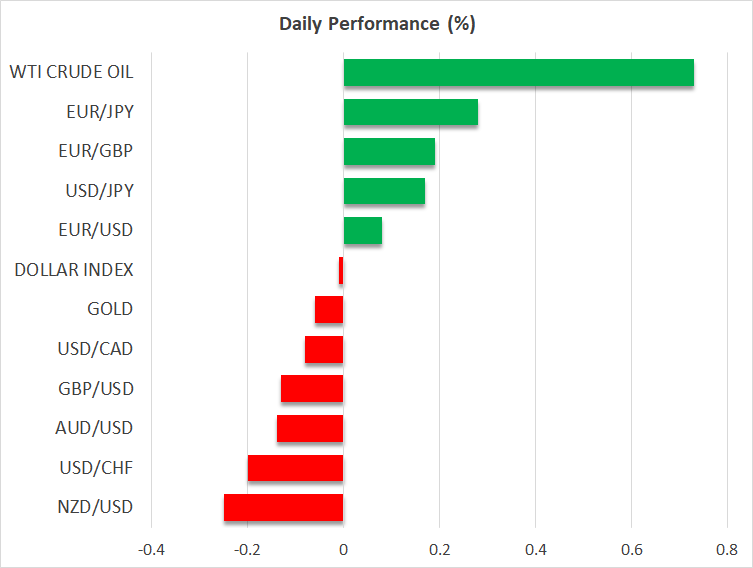Select the DOLLAR INDEX category label
Screen dimensions: 753x568
click(74, 270)
